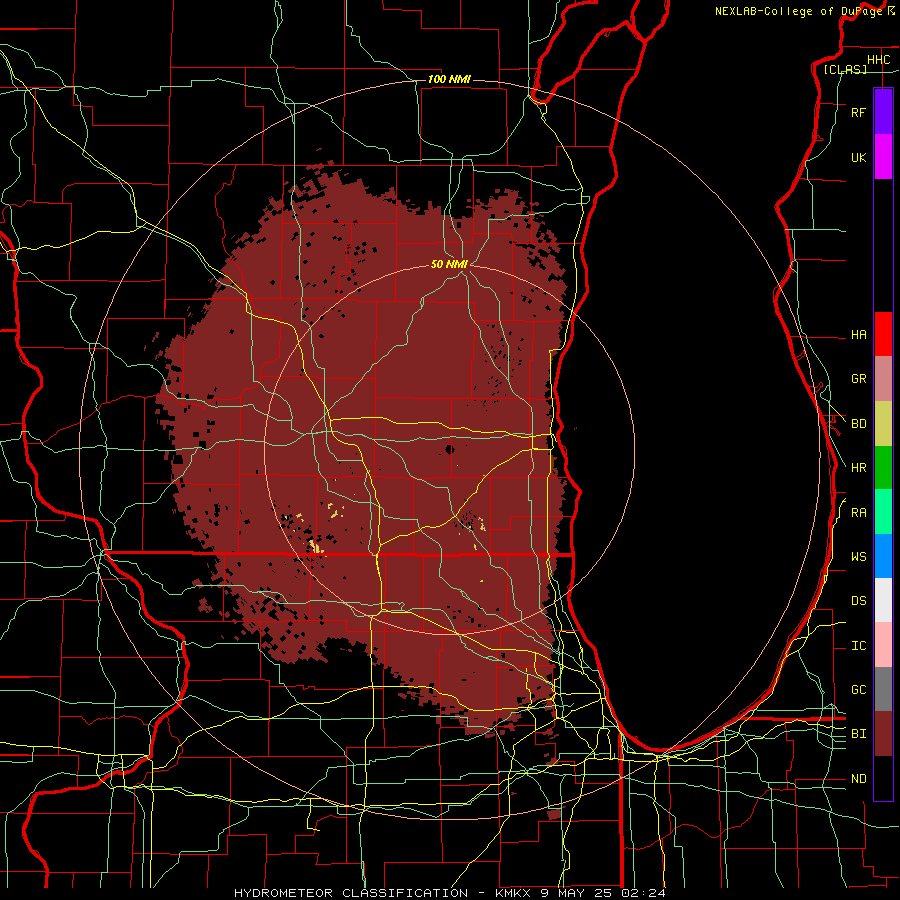Screen dimensions: 900x900
Task: Click the KMKX radar site identifier
Action: [513, 893]
